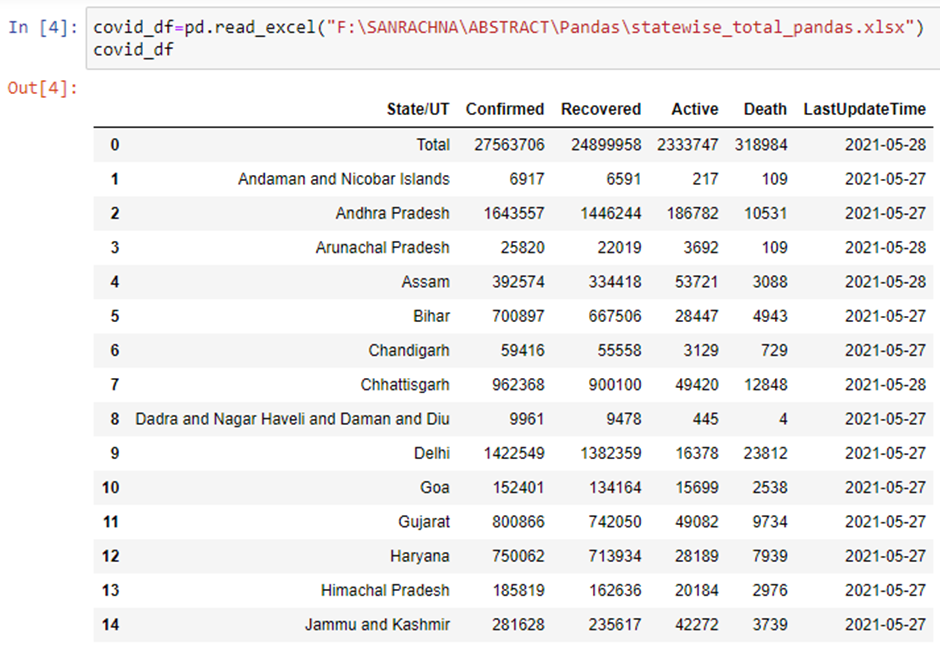The image size is (940, 646).
Task: Click the In [4] prompt label
Action: click(43, 27)
